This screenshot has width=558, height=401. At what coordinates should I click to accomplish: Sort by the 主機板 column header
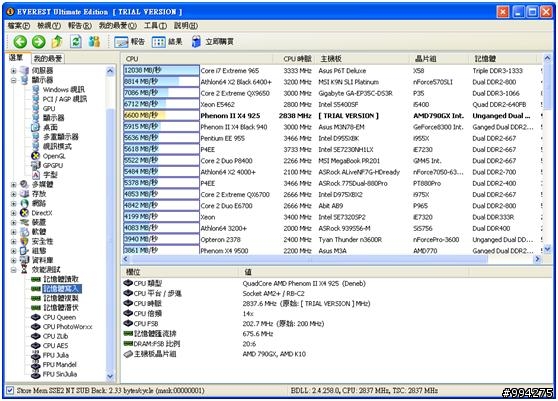pos(364,59)
